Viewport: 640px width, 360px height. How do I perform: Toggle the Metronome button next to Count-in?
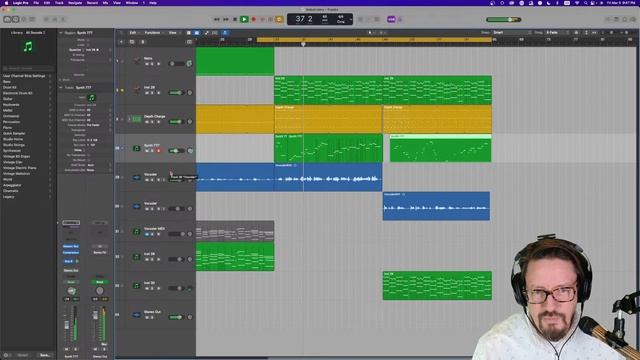pyautogui.click(x=400, y=19)
